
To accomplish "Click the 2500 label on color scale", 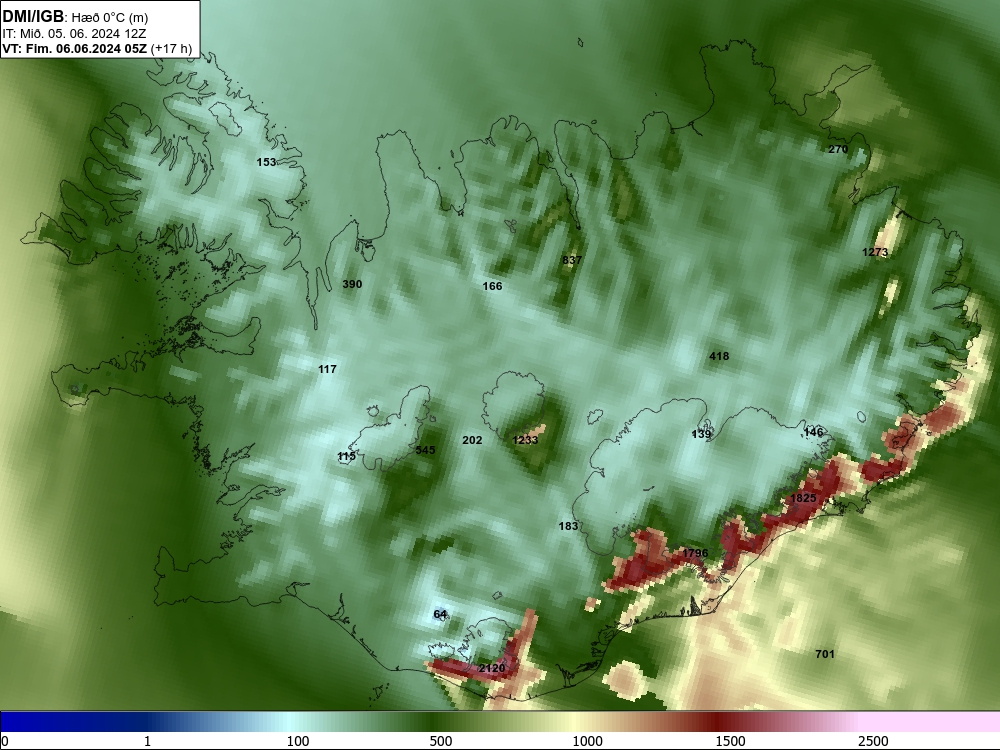I will (x=873, y=741).
